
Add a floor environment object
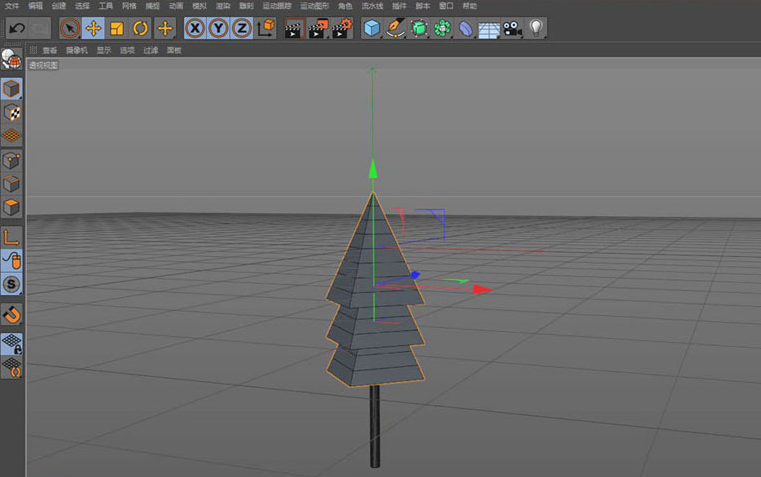pyautogui.click(x=489, y=29)
